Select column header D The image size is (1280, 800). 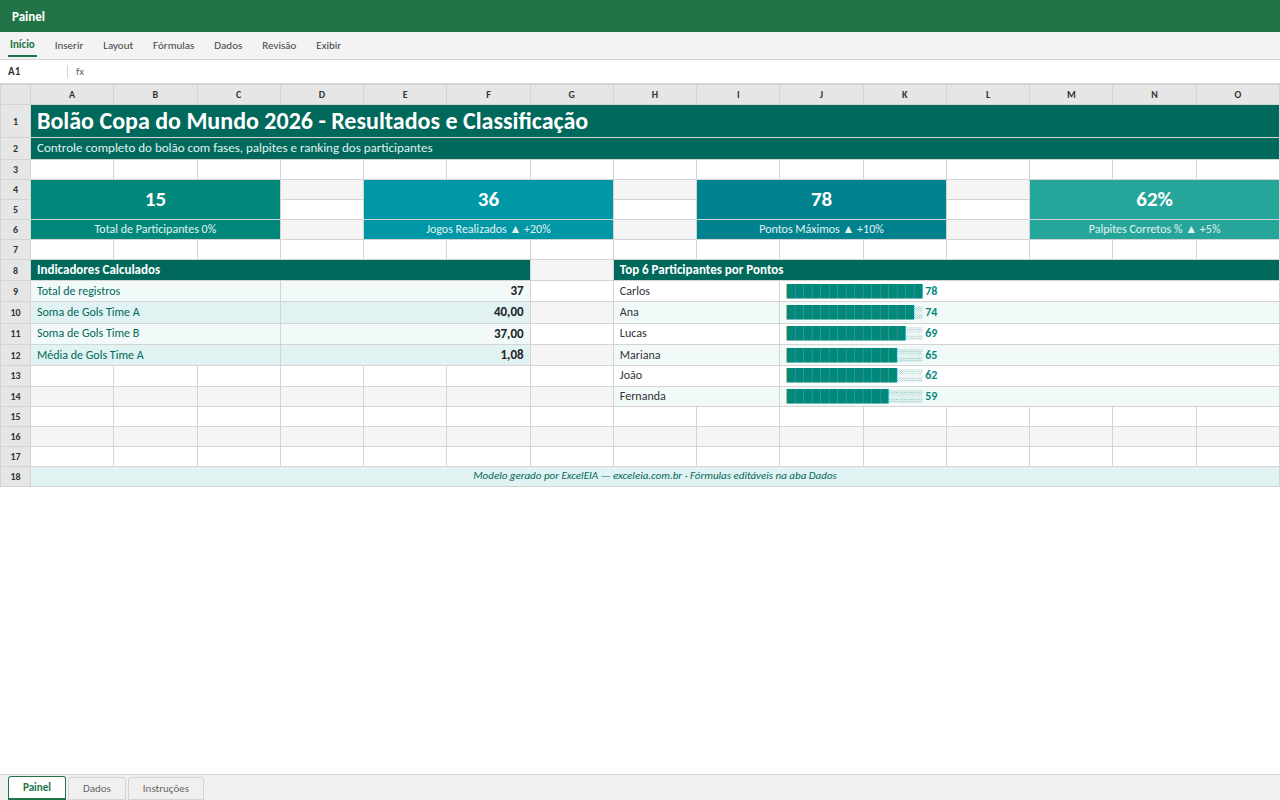tap(322, 95)
